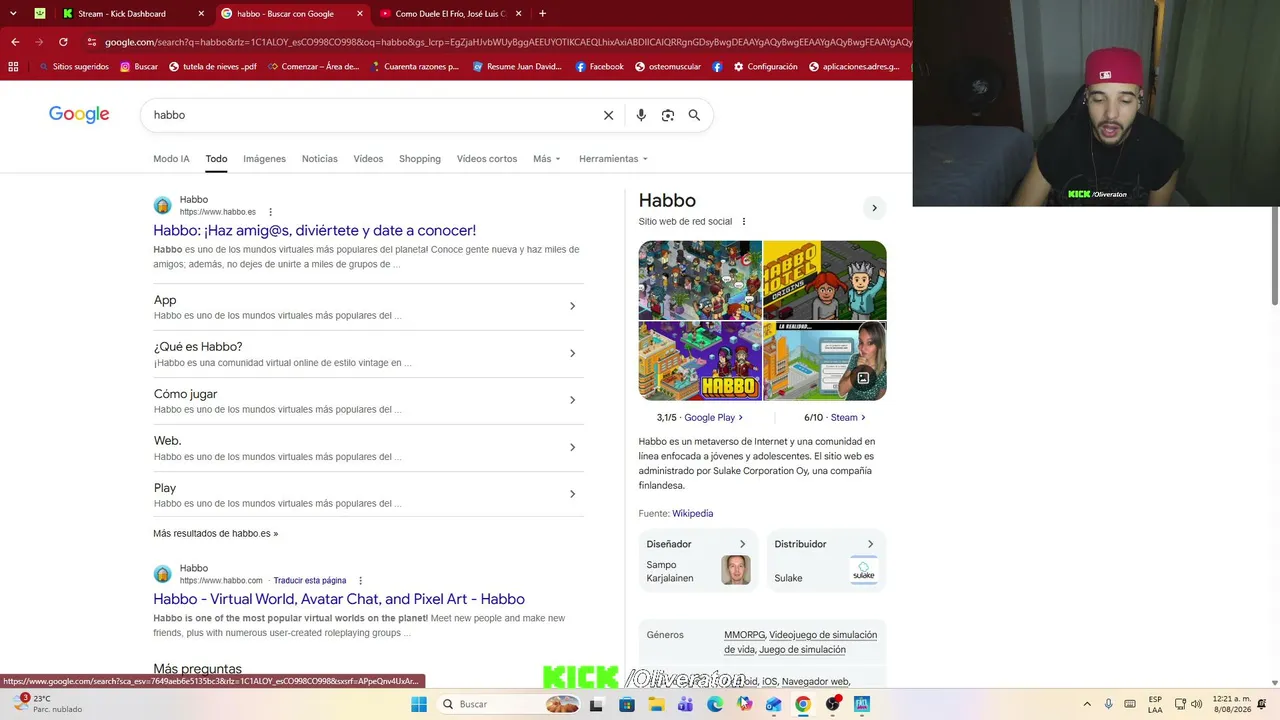Open Microsoft Store from the taskbar
This screenshot has height=720, width=1280.
coord(627,704)
